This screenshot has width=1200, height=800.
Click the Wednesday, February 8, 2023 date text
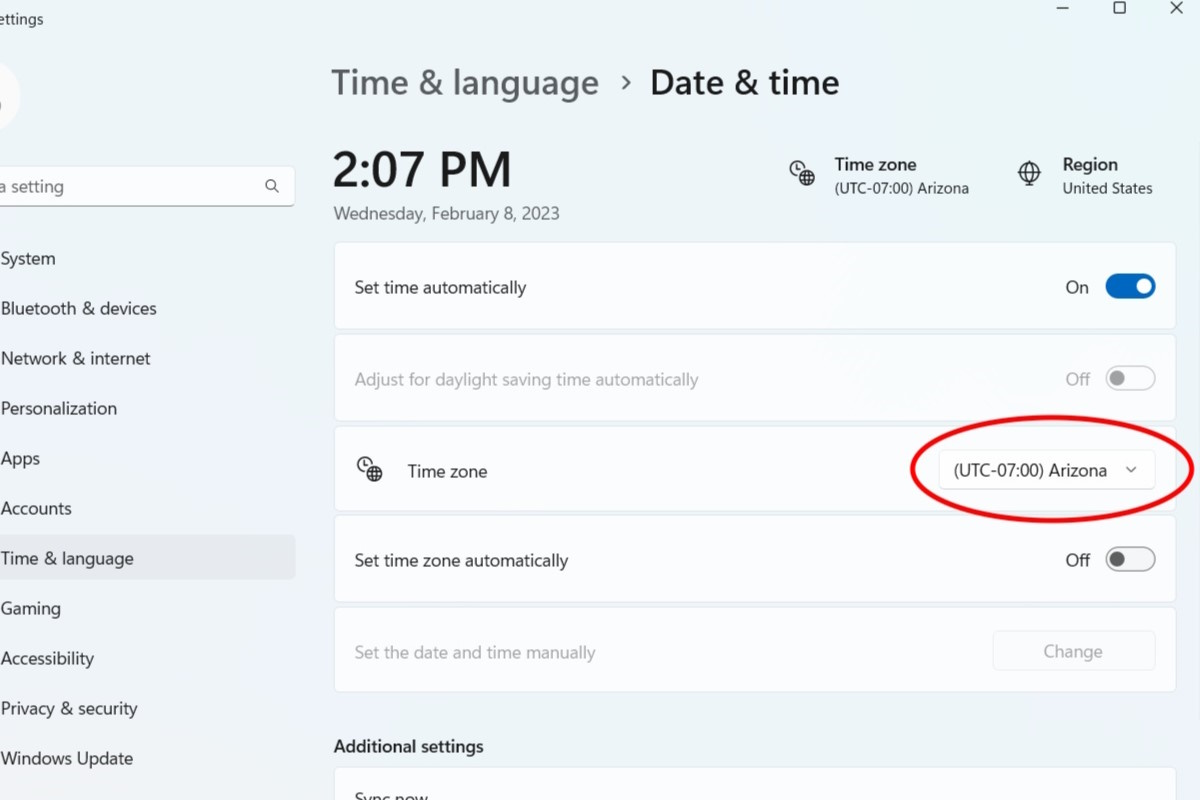446,213
